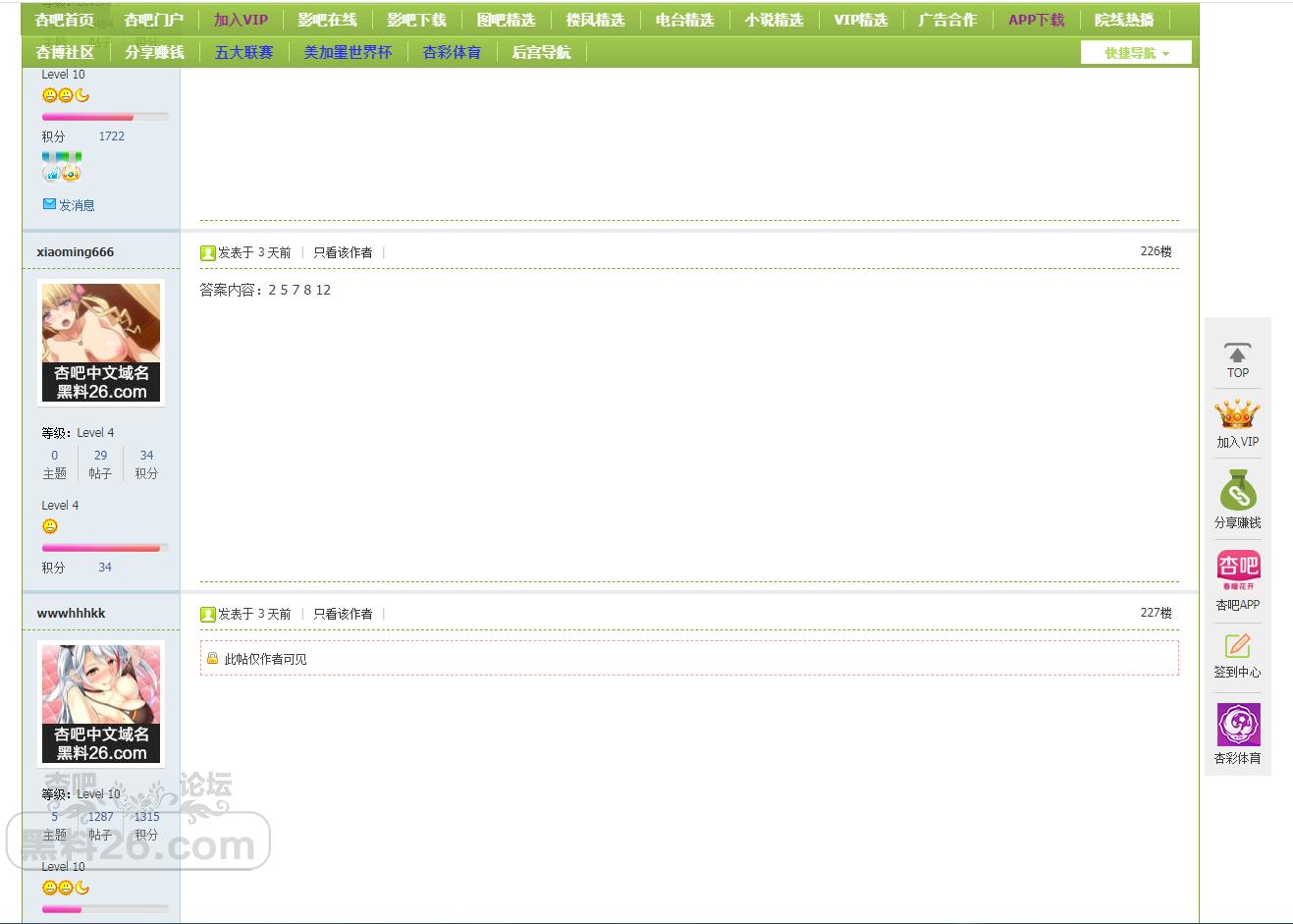Open the purple 杏彩体育 sidebar icon
This screenshot has width=1293, height=924.
click(1237, 725)
